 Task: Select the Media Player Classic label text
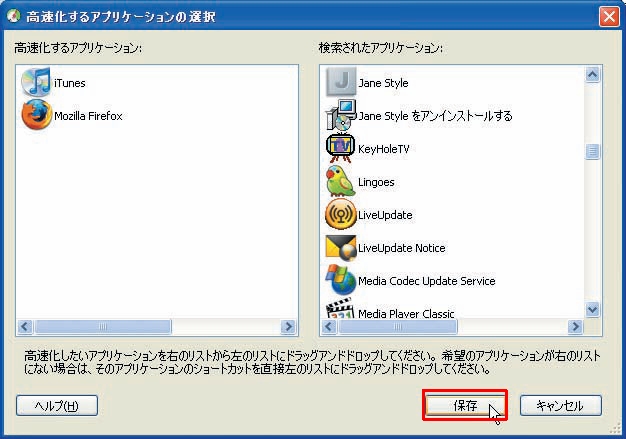406,314
